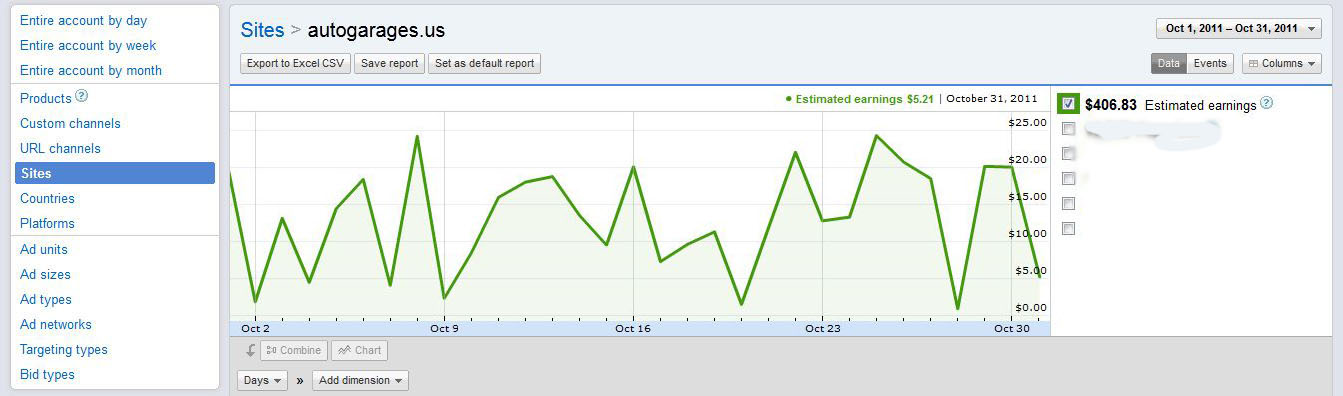
Task: Select the Data tab
Action: tap(1168, 63)
